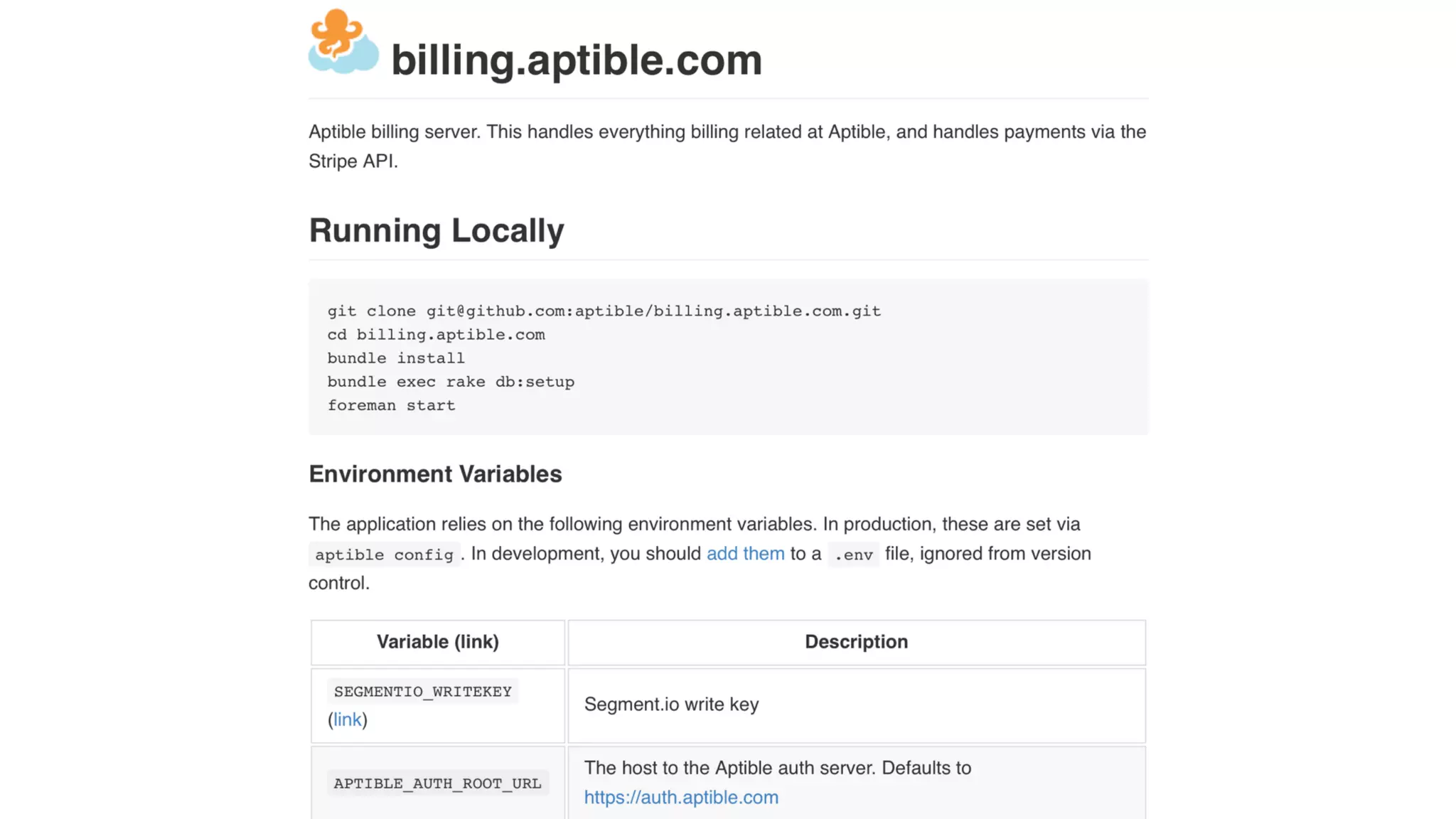Click the billing.aptible.com page title
Screen dimensions: 1456x819
tap(576, 60)
